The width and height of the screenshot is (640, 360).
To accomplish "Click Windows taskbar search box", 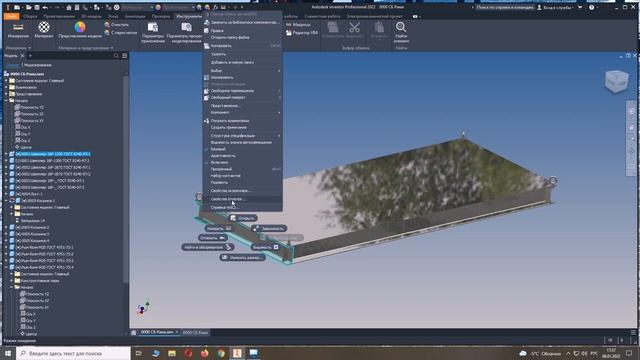I will [x=73, y=353].
